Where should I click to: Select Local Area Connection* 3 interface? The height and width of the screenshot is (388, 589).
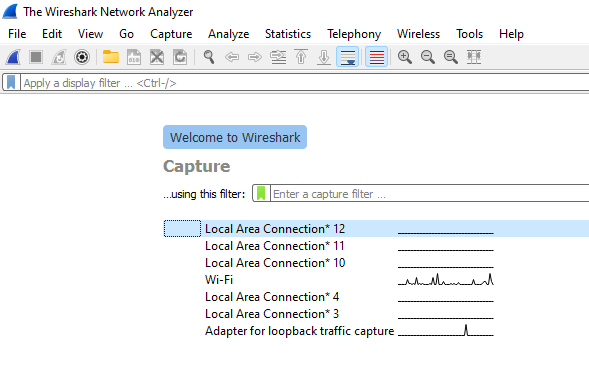376,314
